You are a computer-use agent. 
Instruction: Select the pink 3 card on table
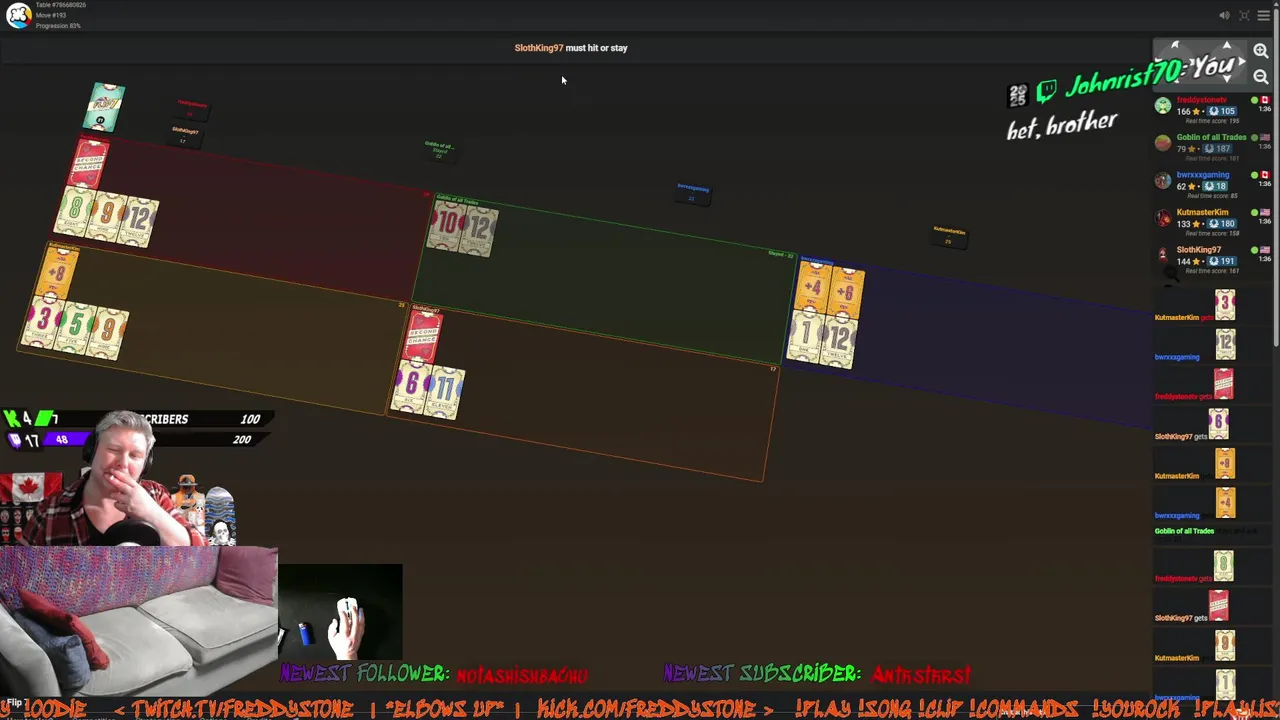click(x=42, y=322)
